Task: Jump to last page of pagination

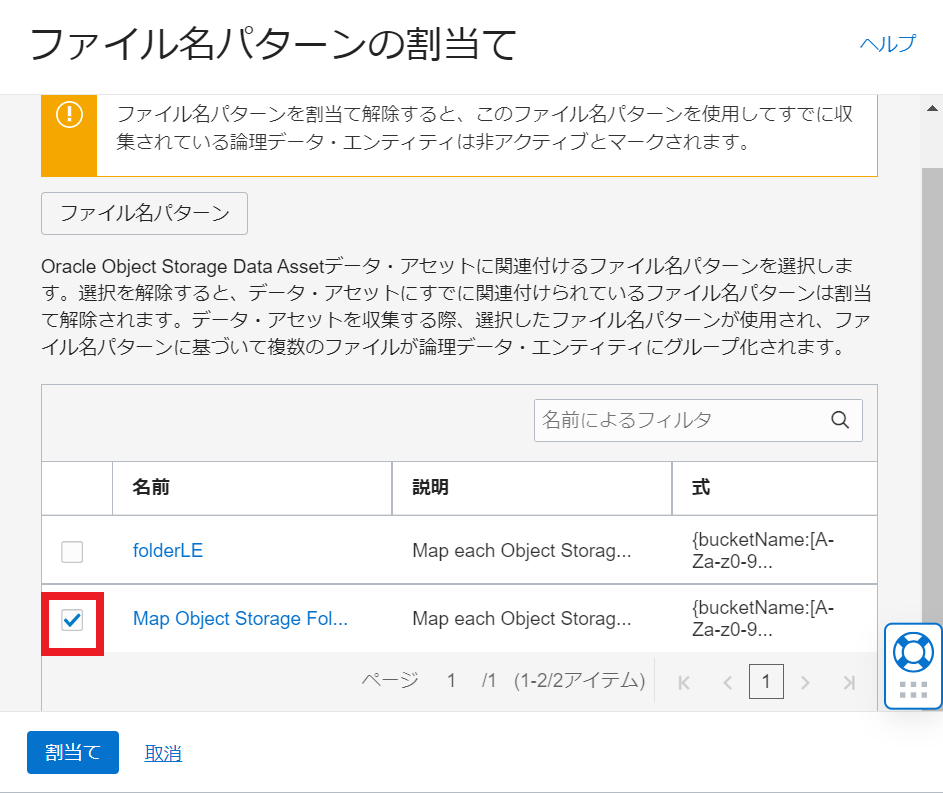Action: [849, 682]
